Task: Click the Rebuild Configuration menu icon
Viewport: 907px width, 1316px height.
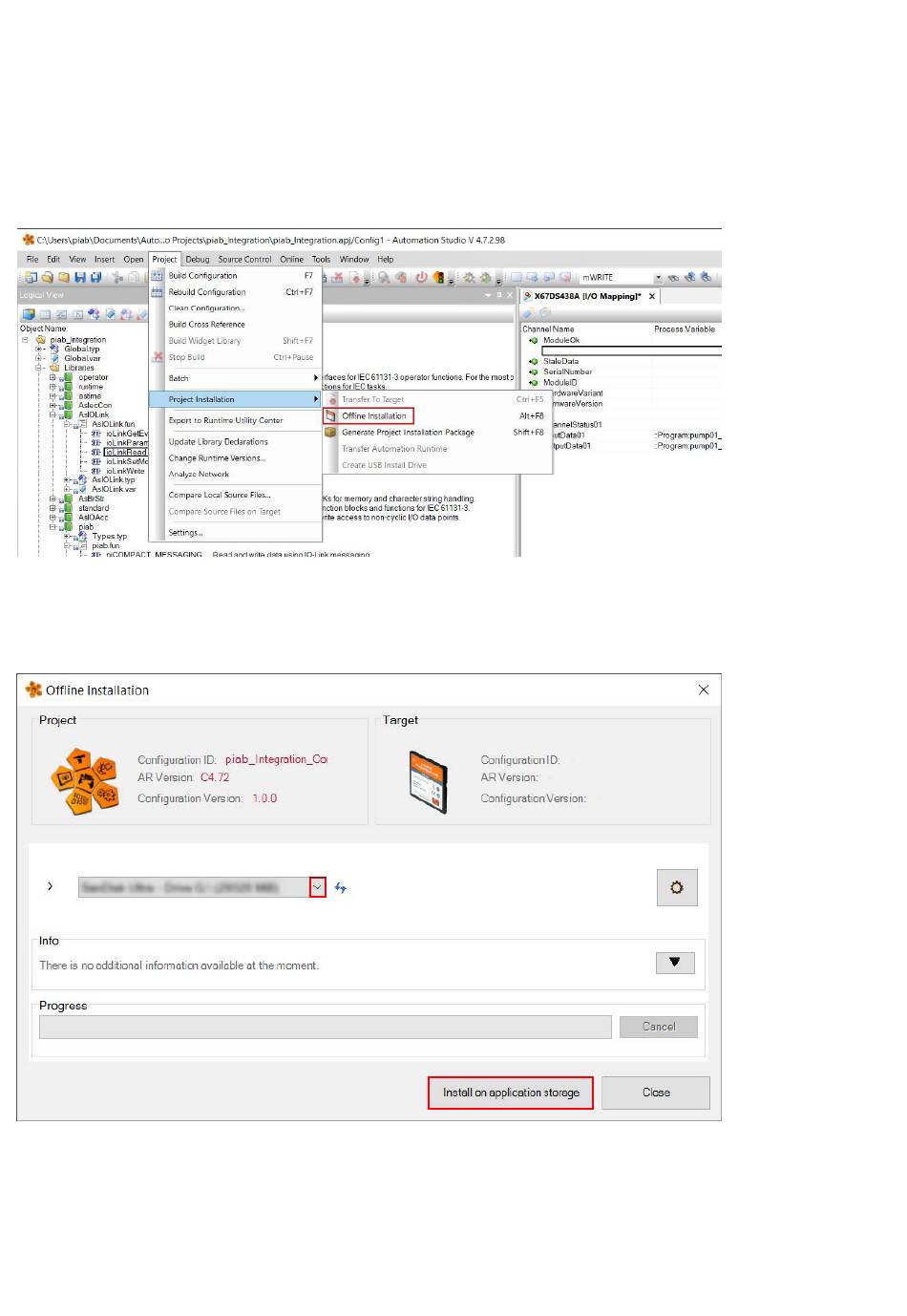Action: tap(157, 292)
